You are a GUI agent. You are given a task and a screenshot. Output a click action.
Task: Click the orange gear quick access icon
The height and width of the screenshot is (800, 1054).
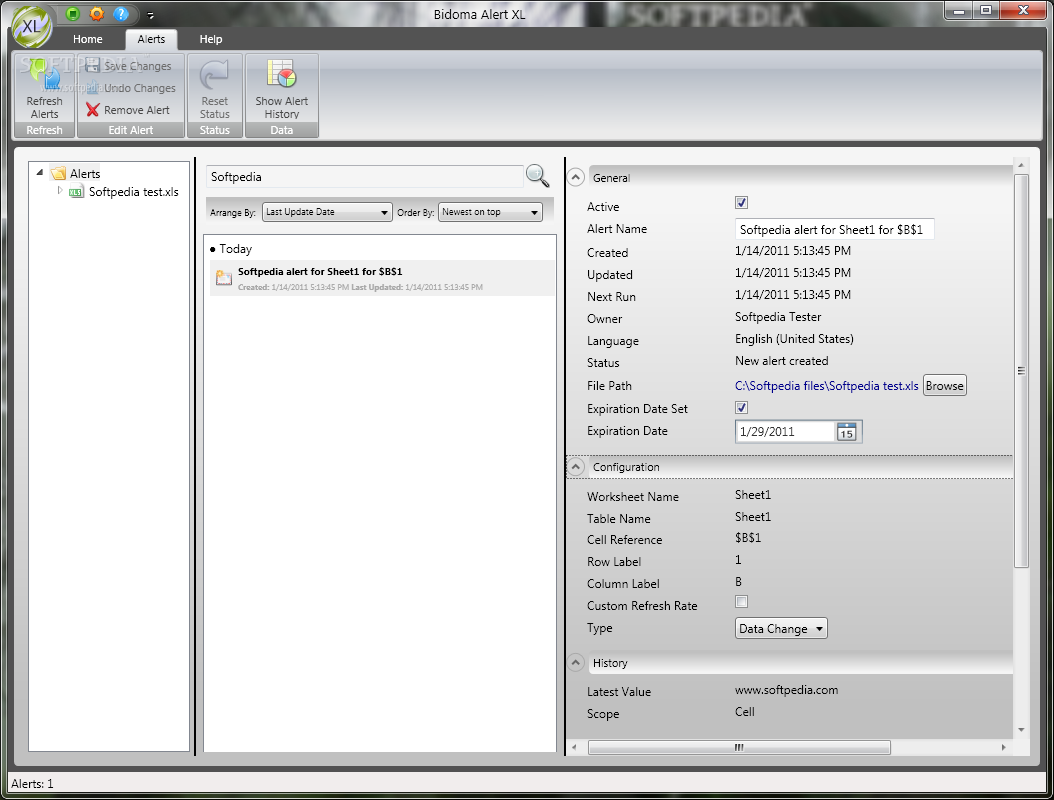pos(97,13)
